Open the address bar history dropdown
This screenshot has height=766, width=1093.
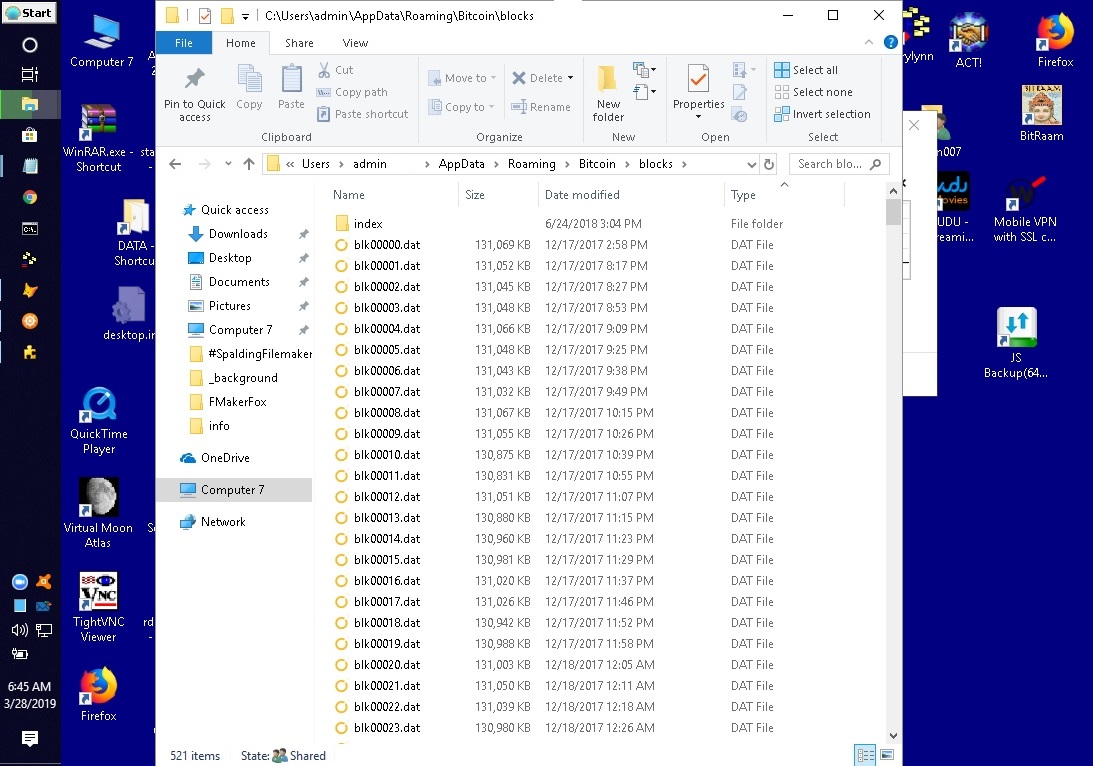click(751, 164)
